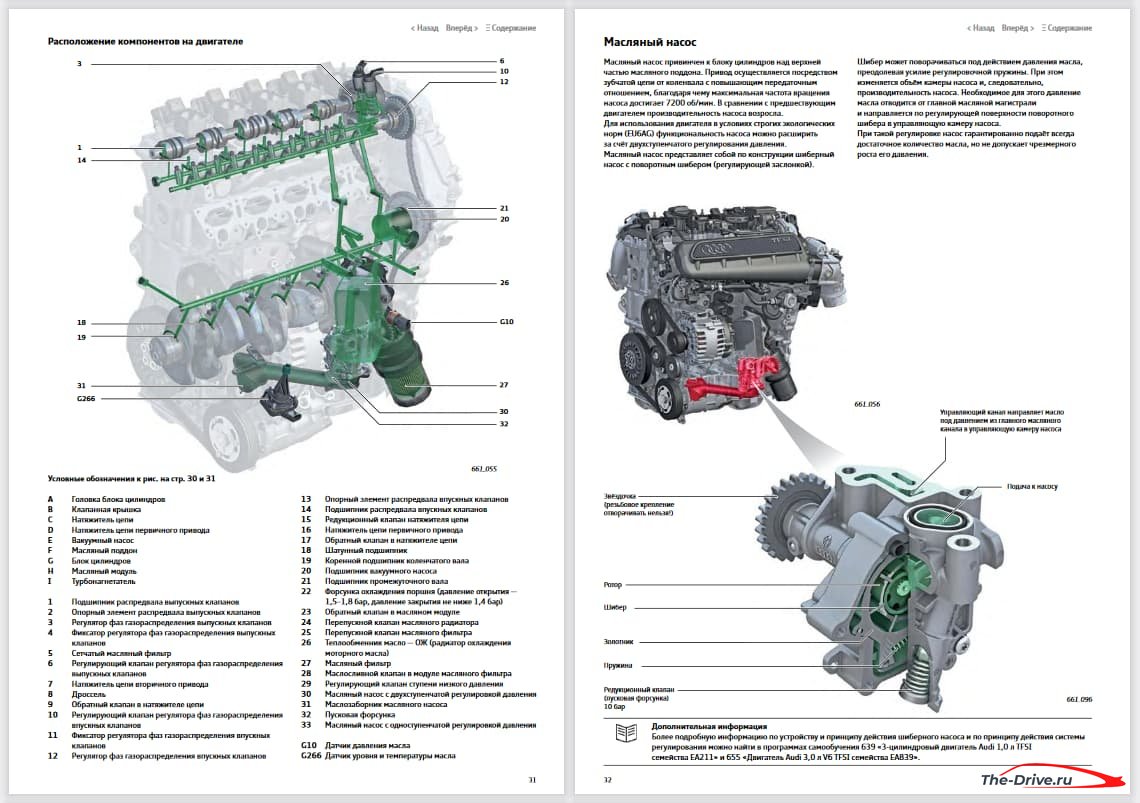Select legend entry "Масляный модуль"

104,571
